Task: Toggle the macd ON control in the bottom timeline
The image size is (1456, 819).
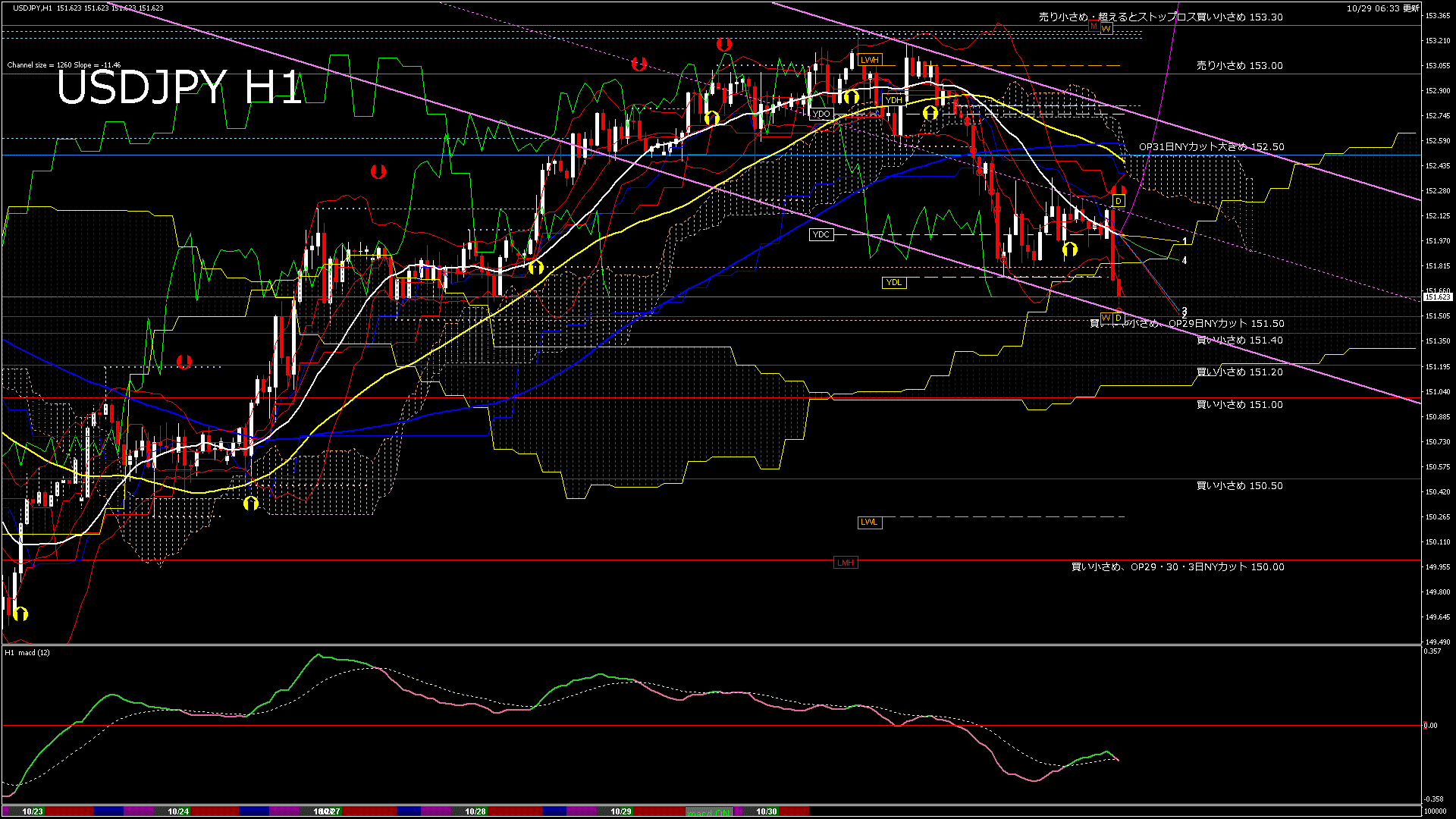Action: [x=708, y=811]
